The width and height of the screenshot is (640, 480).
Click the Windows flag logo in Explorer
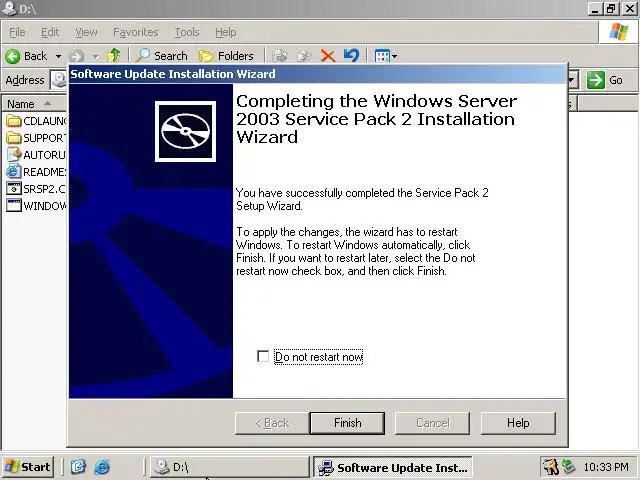pyautogui.click(x=618, y=32)
